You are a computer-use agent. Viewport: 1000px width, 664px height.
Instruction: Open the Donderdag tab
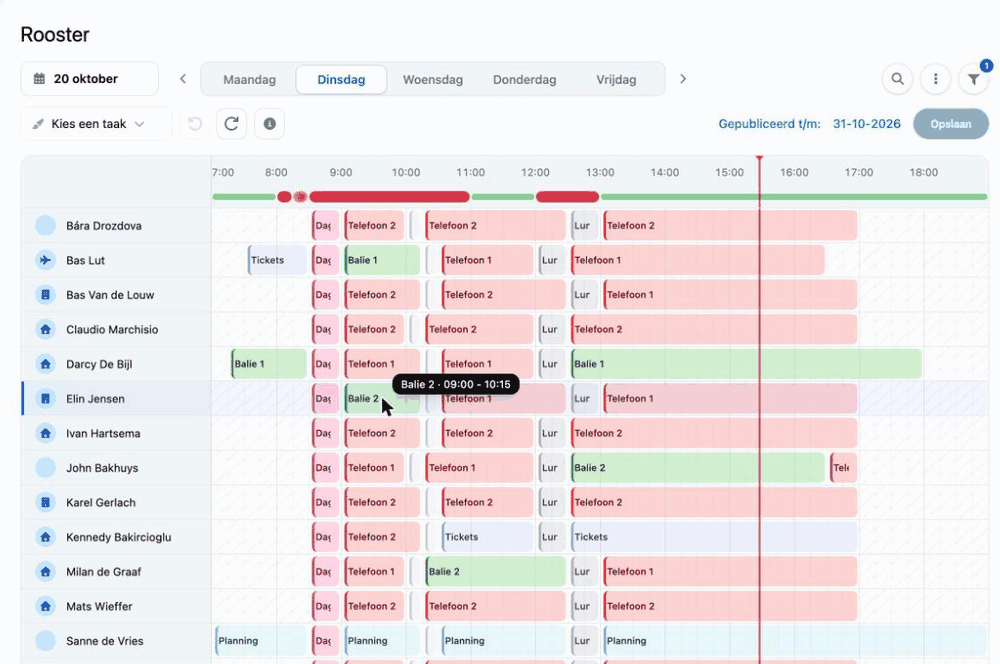pyautogui.click(x=524, y=80)
